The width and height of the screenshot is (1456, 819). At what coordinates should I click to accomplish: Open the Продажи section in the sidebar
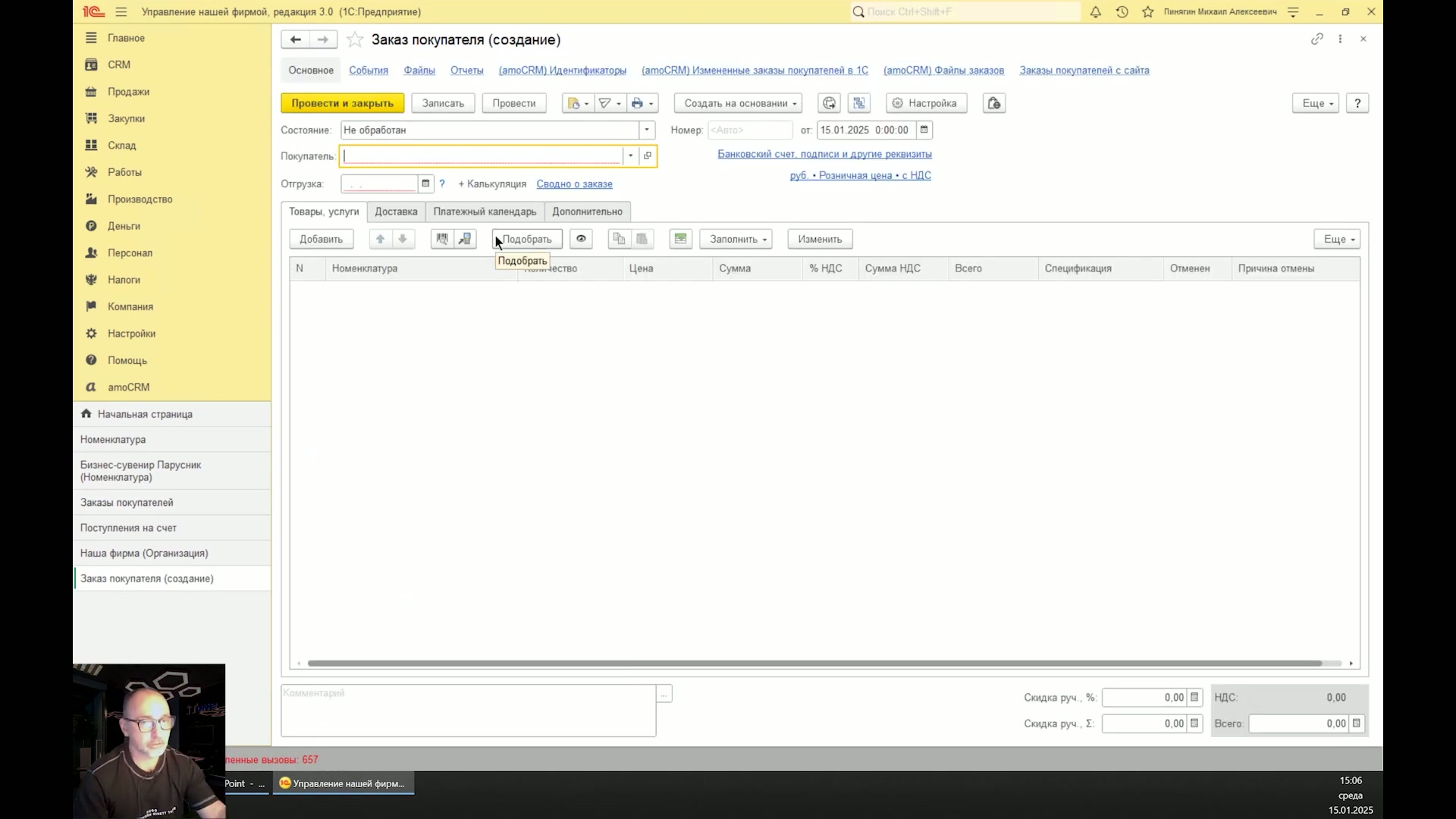tap(172, 92)
